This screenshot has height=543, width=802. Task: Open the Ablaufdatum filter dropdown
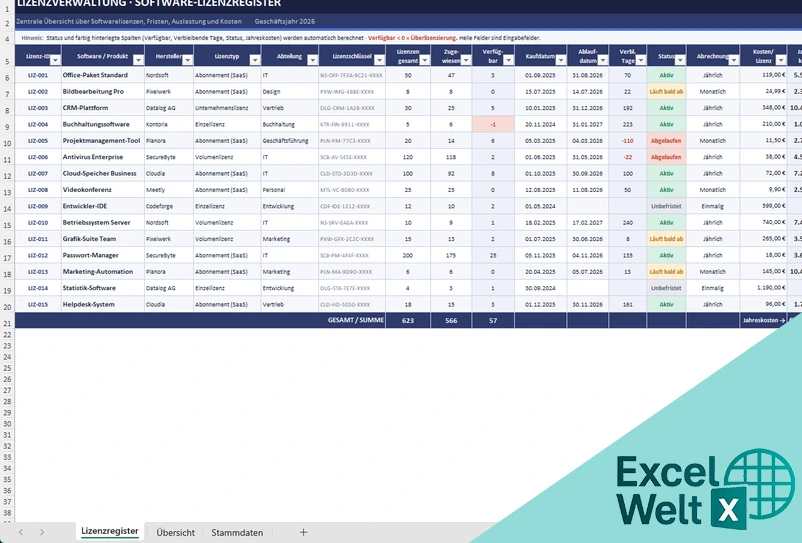click(x=603, y=60)
